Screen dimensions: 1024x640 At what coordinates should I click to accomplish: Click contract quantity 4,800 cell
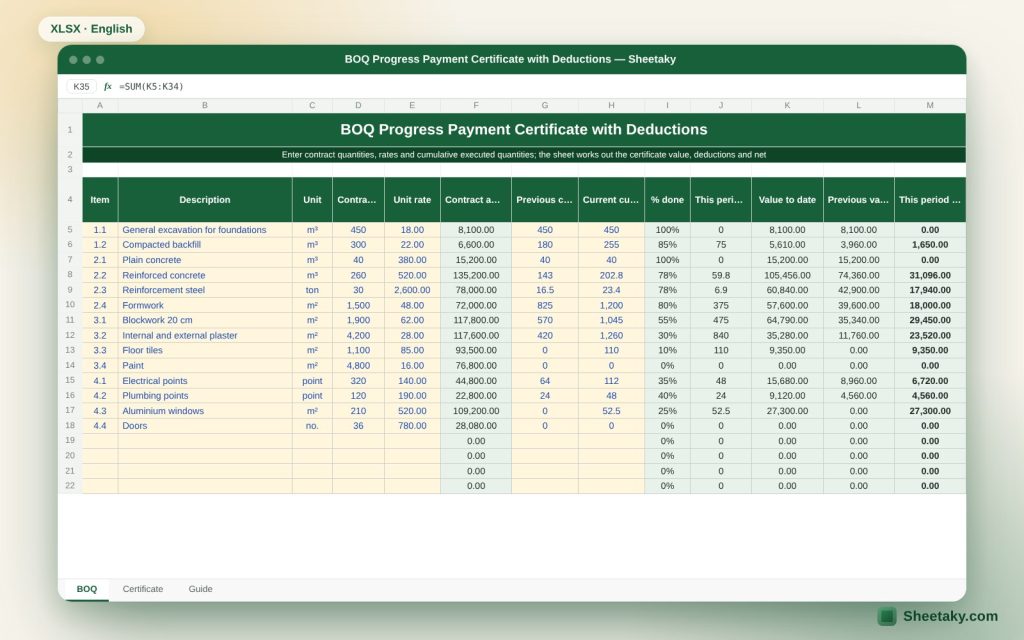point(358,366)
